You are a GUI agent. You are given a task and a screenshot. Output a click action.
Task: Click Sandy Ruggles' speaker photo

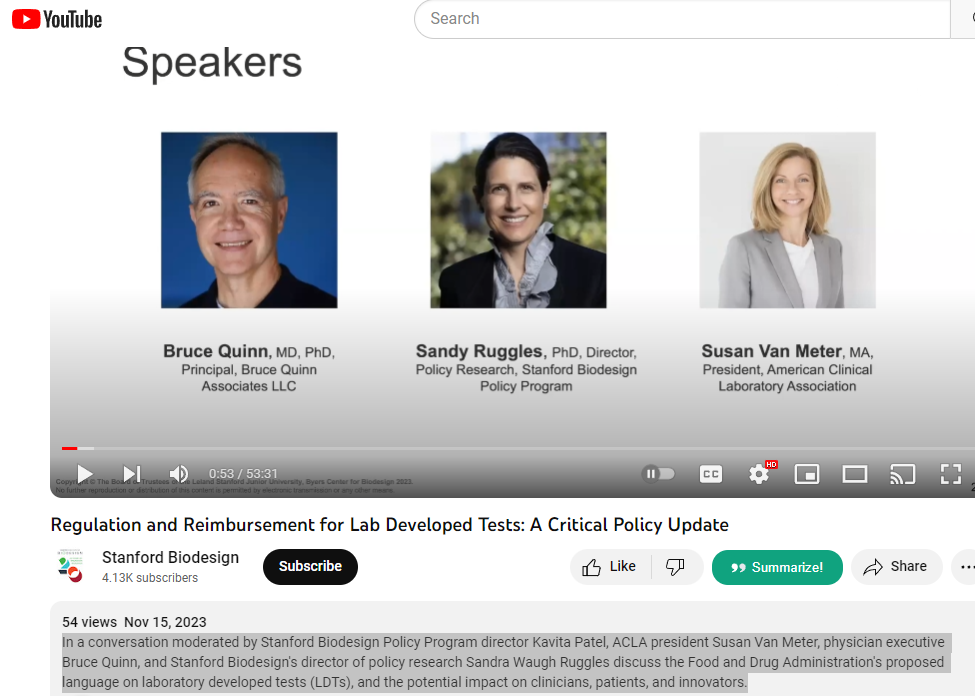[518, 220]
